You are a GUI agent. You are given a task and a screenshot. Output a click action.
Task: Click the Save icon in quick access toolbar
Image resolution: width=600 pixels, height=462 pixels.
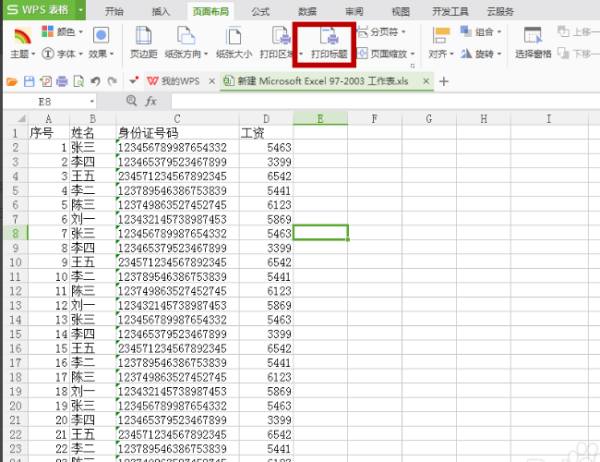pos(30,81)
